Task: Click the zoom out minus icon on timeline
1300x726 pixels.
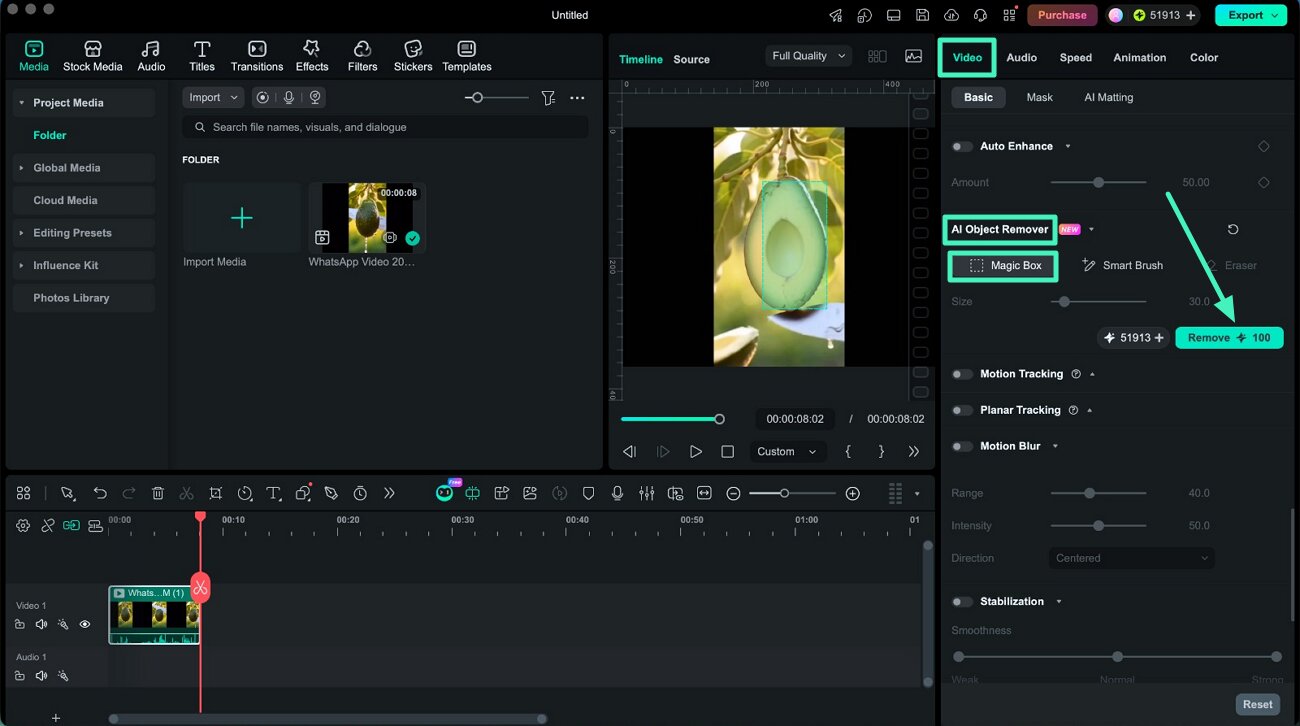Action: [x=733, y=493]
